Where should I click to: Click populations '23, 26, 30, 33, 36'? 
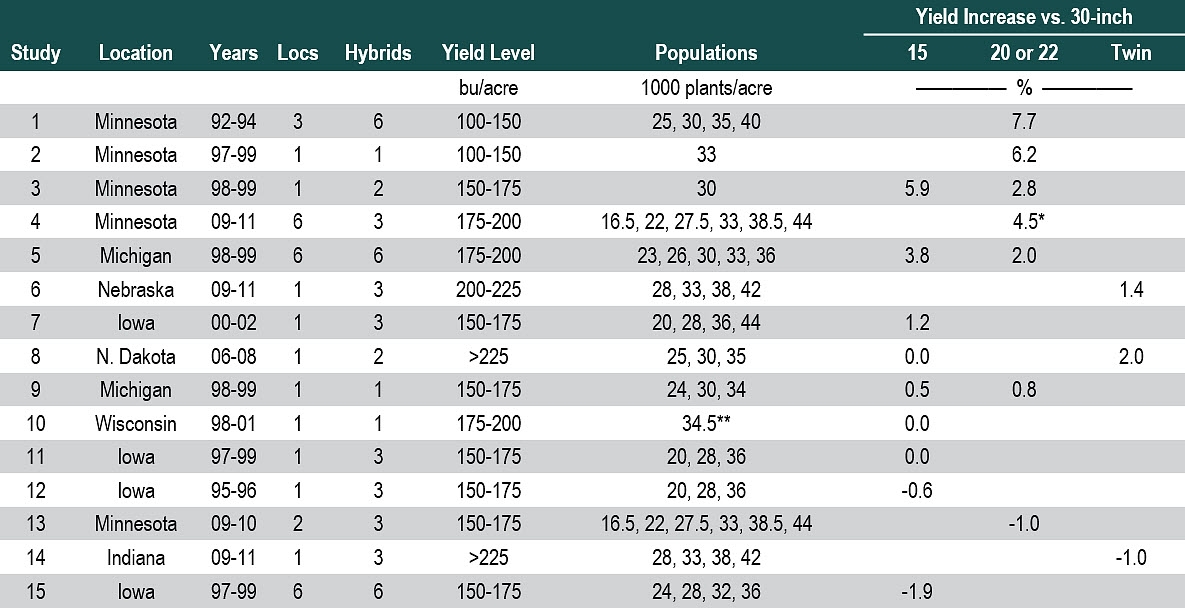(x=707, y=255)
